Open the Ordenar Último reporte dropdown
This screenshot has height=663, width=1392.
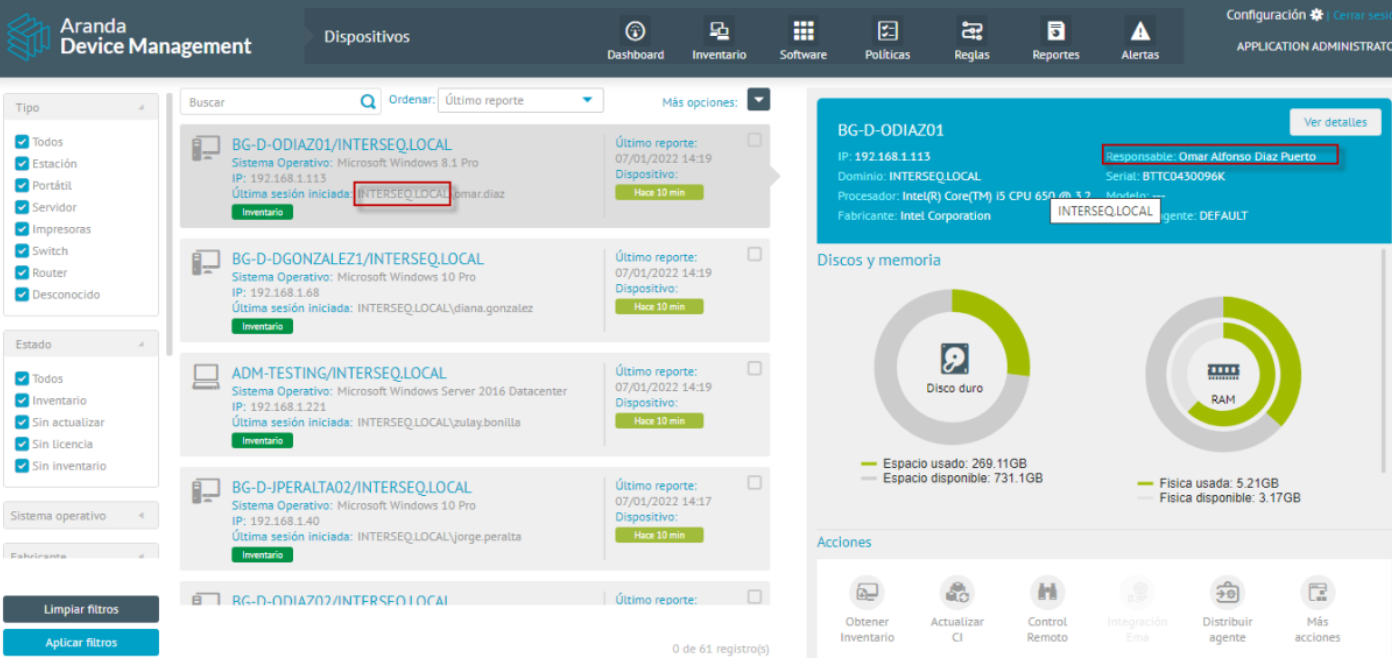pos(521,100)
